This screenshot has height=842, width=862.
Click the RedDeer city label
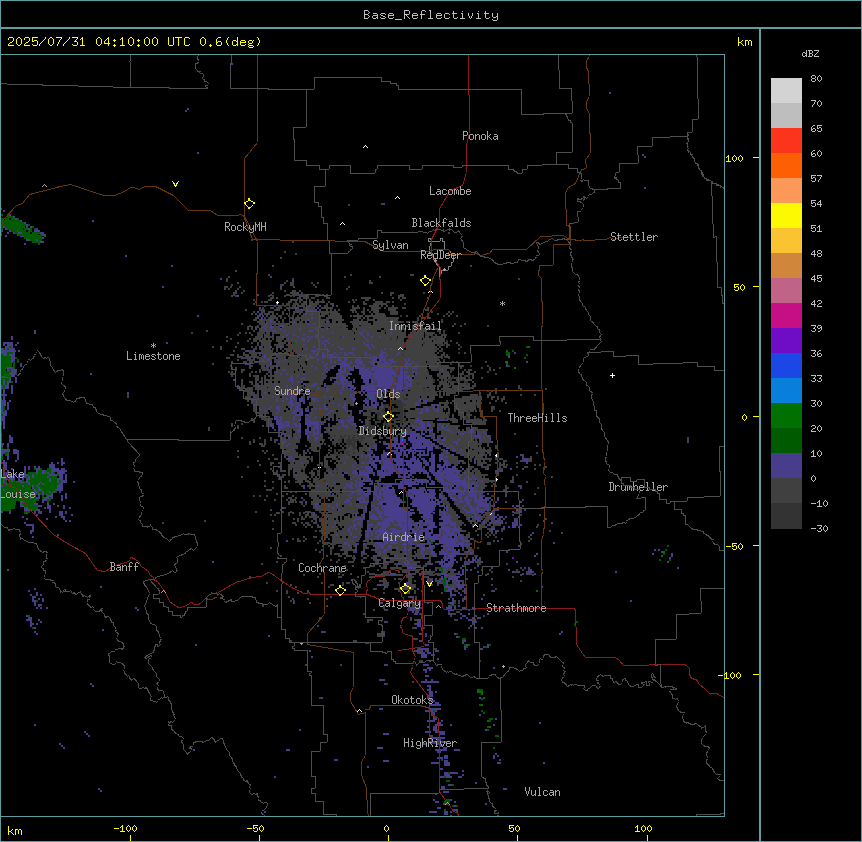[440, 255]
